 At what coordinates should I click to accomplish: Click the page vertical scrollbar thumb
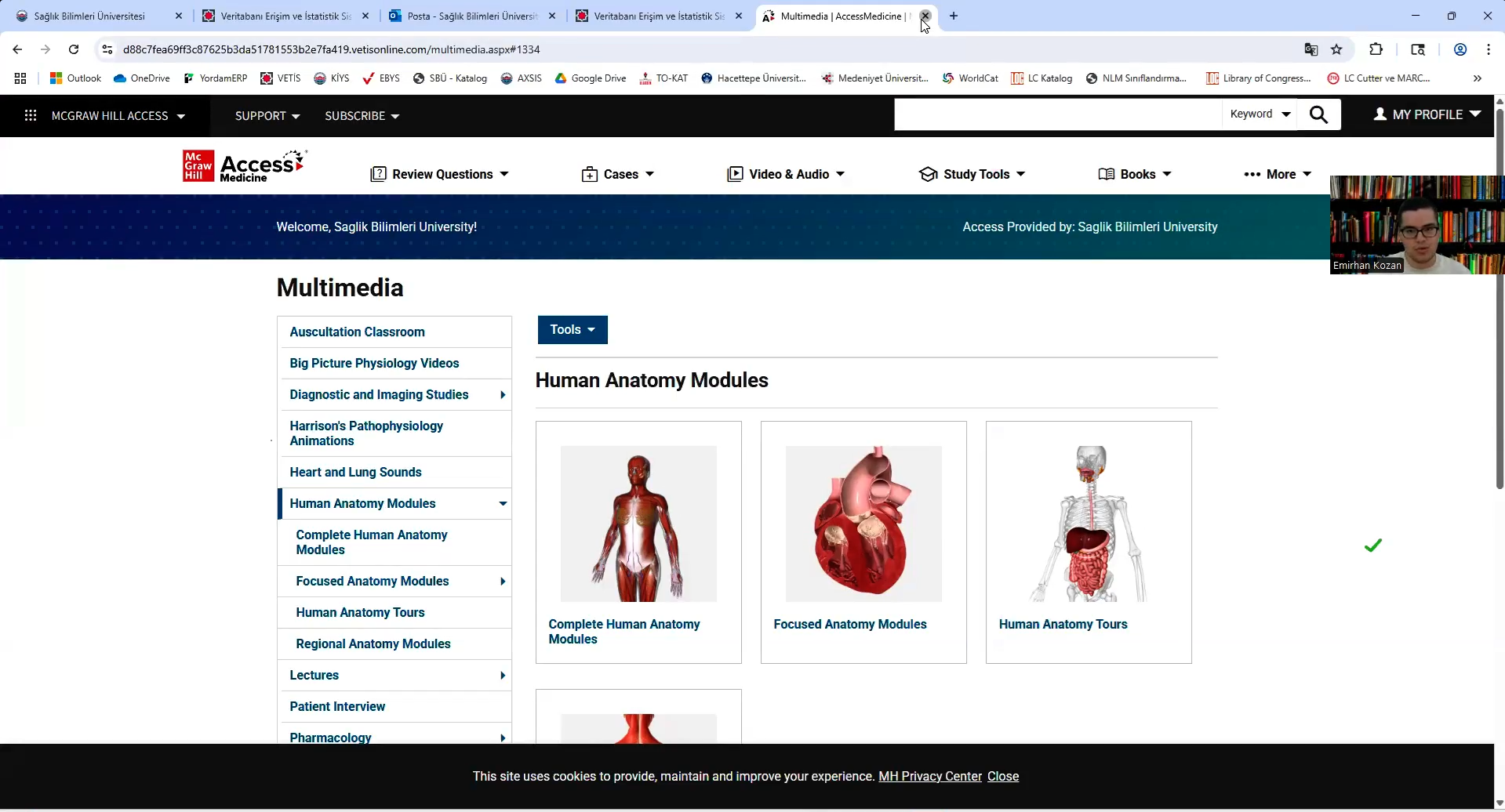(1499, 298)
